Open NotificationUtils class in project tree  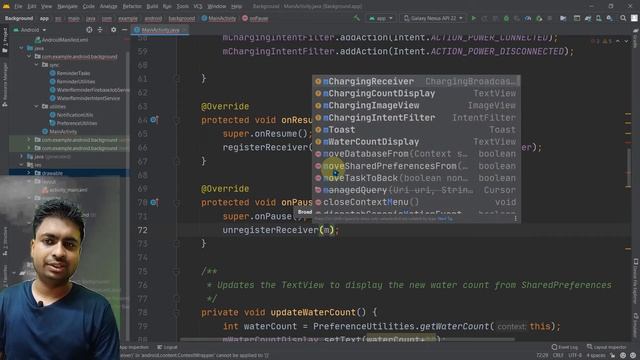pyautogui.click(x=71, y=115)
